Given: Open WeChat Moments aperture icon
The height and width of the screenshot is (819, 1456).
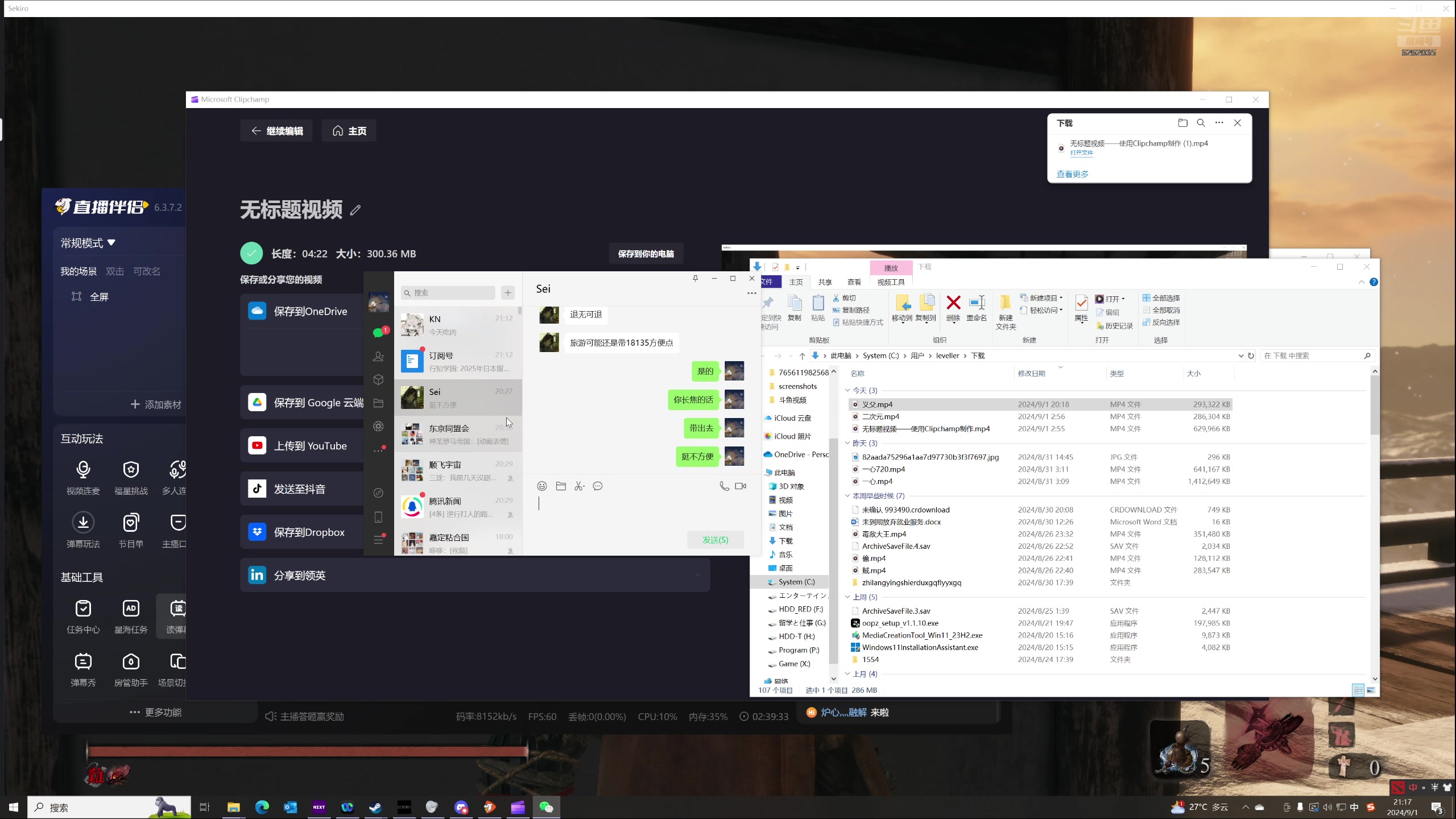Looking at the screenshot, I should click(x=378, y=426).
